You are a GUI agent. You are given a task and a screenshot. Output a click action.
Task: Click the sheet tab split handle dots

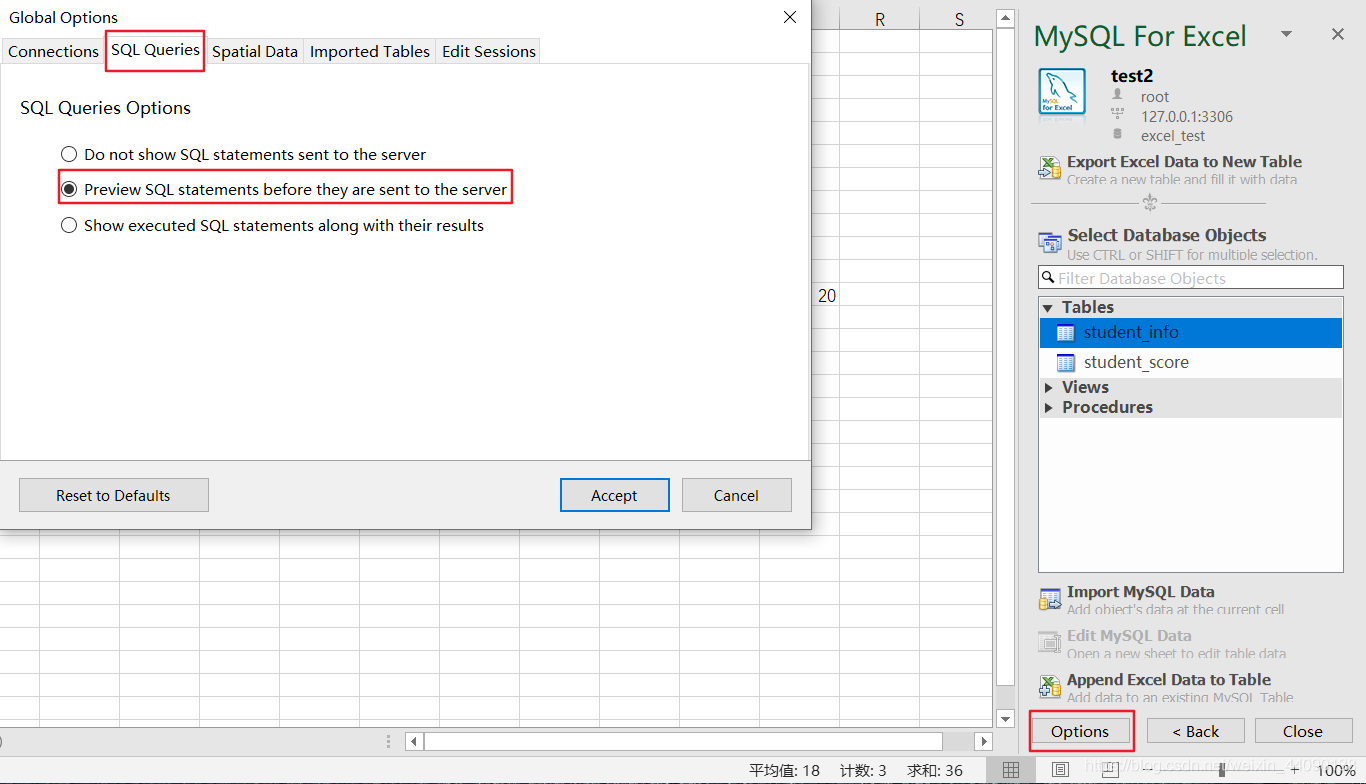(x=389, y=741)
